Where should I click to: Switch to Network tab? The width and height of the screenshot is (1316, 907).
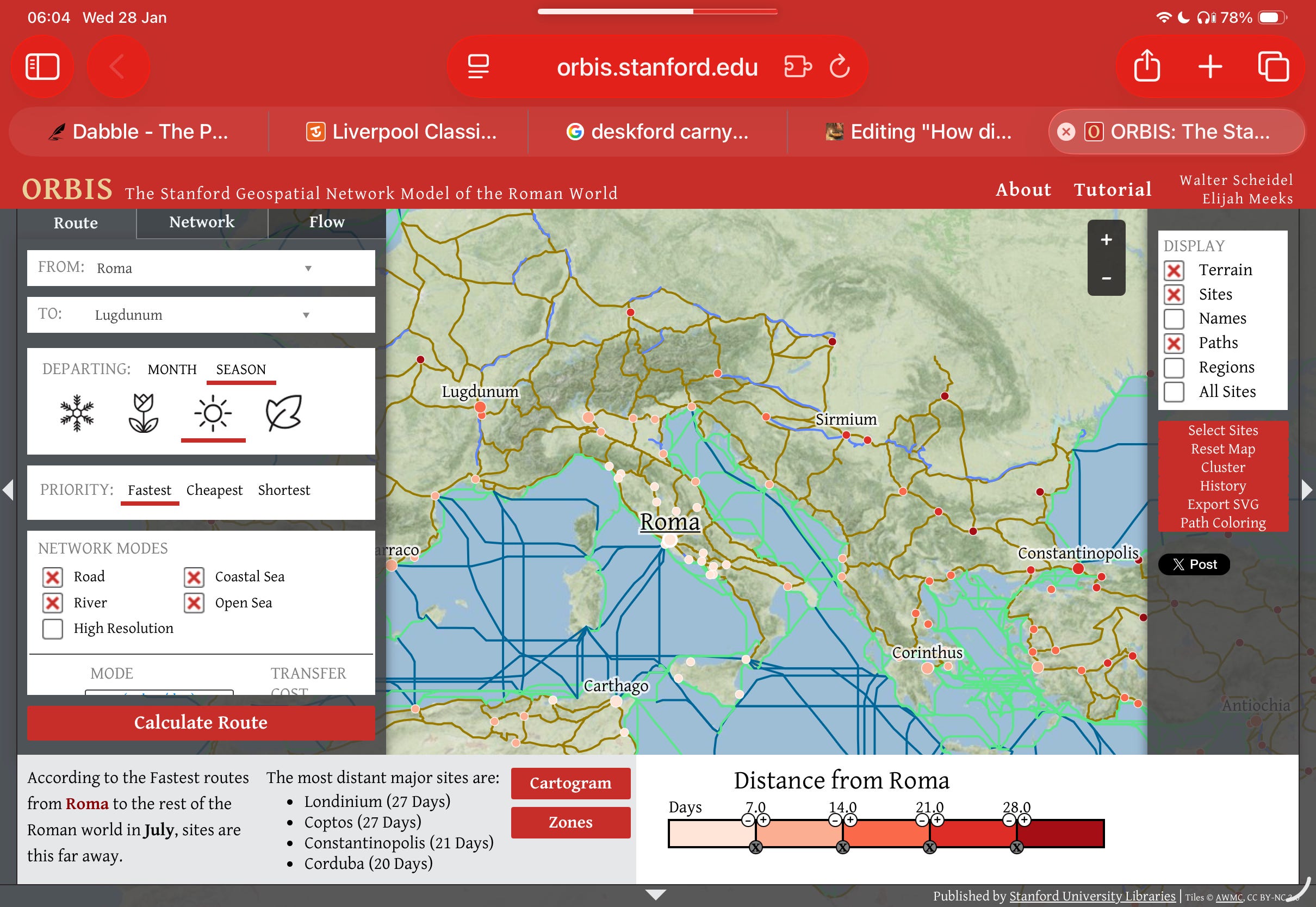coord(202,222)
